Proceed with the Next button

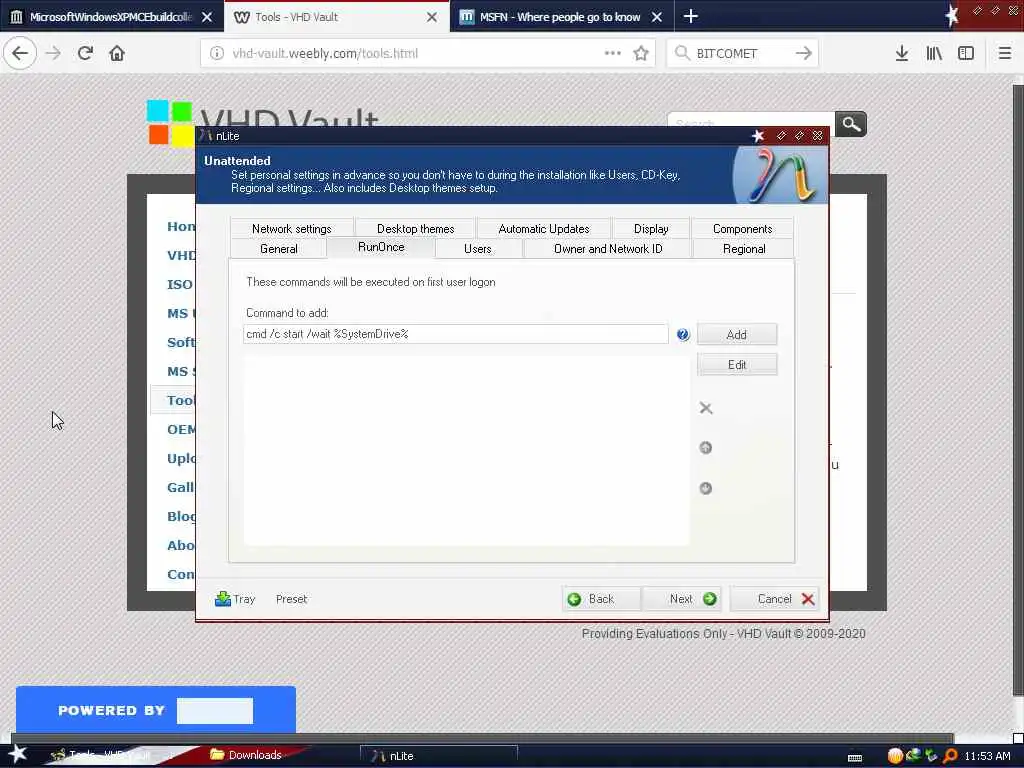[x=682, y=599]
